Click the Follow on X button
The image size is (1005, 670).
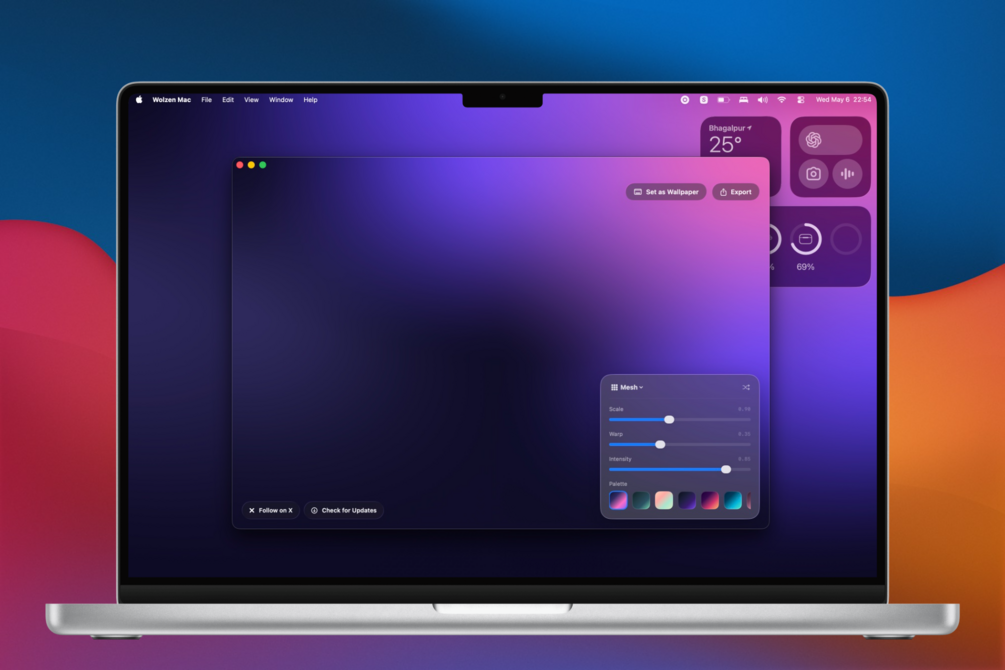pos(270,510)
